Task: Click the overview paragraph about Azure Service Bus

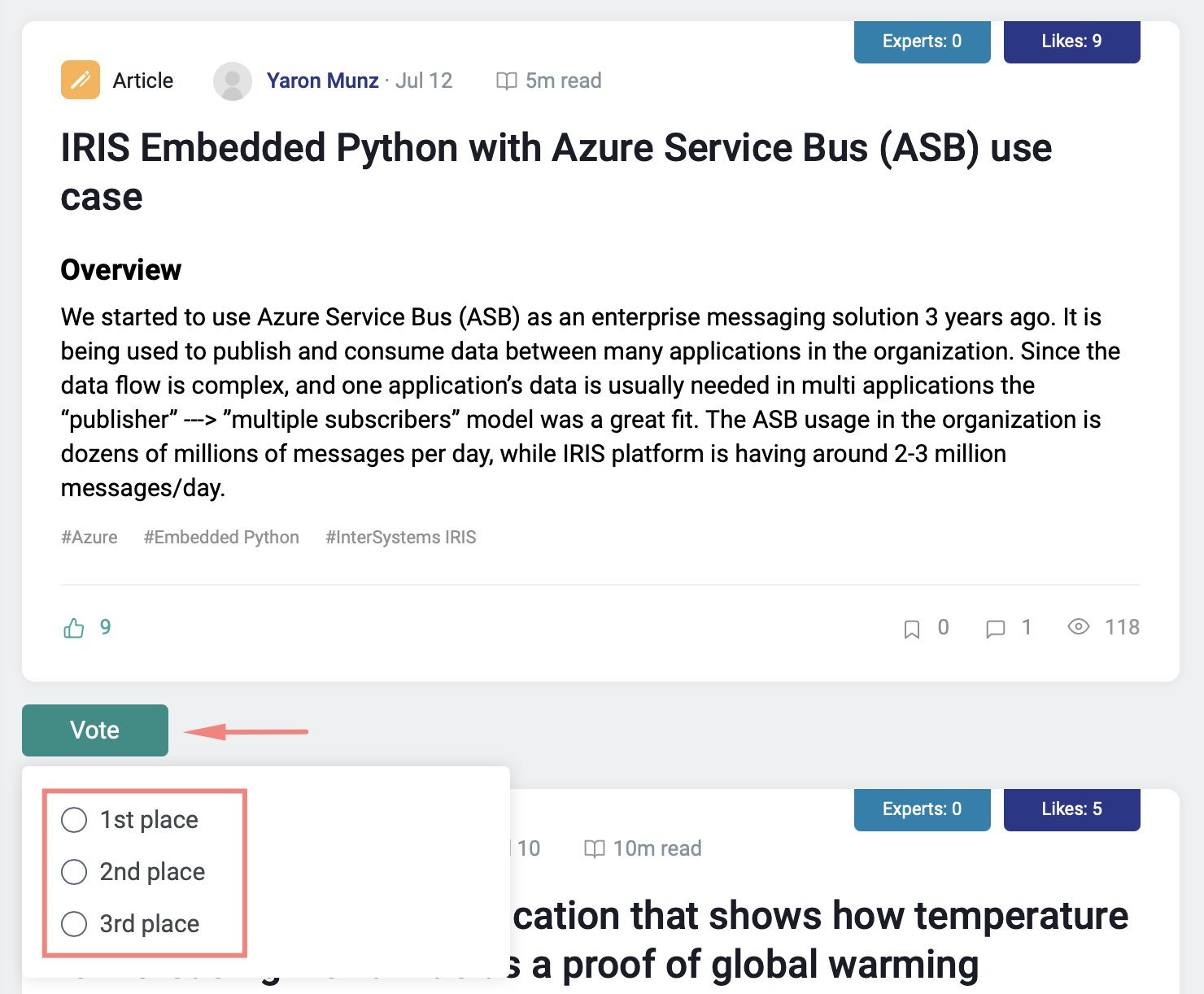Action: pyautogui.click(x=591, y=403)
